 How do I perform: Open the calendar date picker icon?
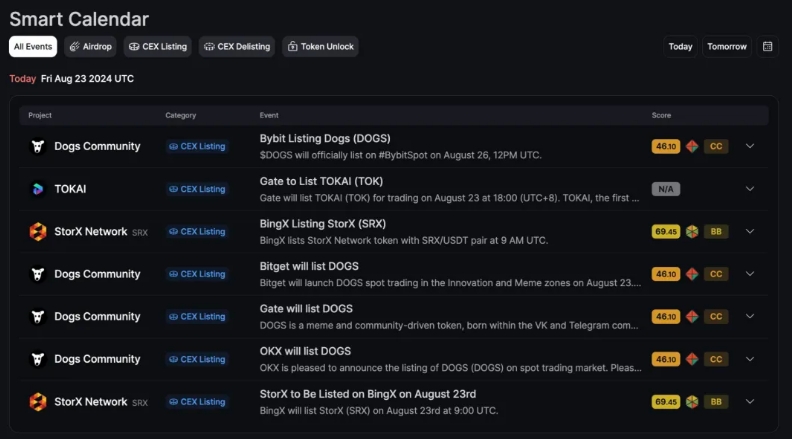coord(767,46)
